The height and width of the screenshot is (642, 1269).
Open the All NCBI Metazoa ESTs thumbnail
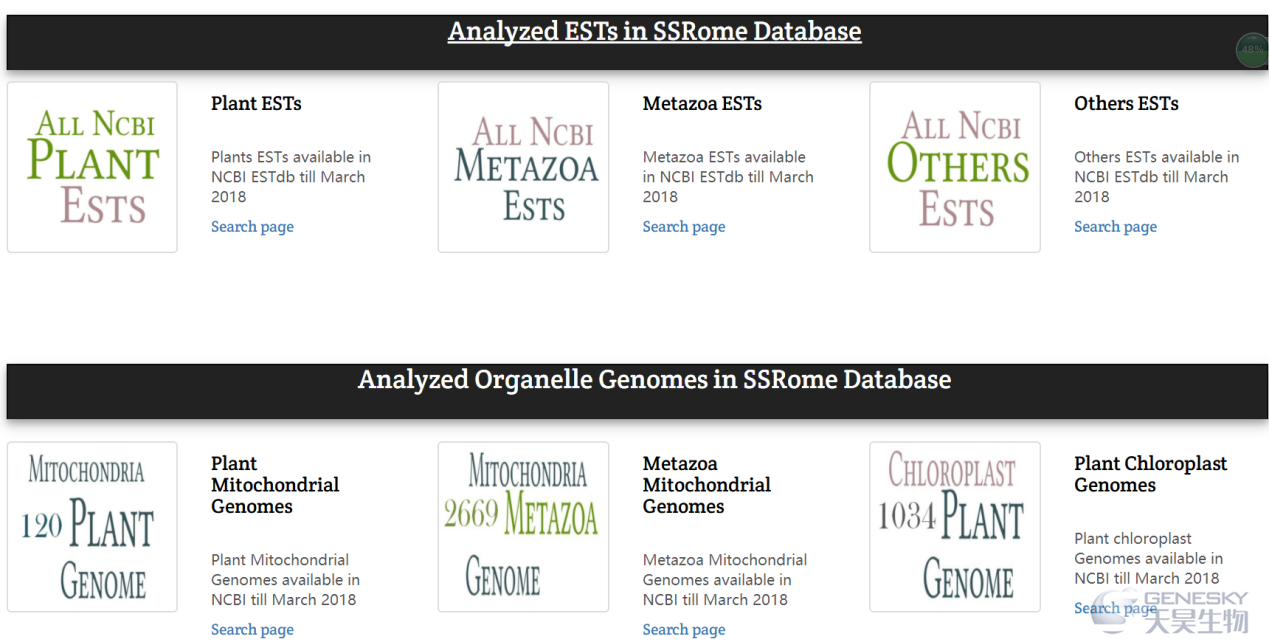(x=523, y=167)
